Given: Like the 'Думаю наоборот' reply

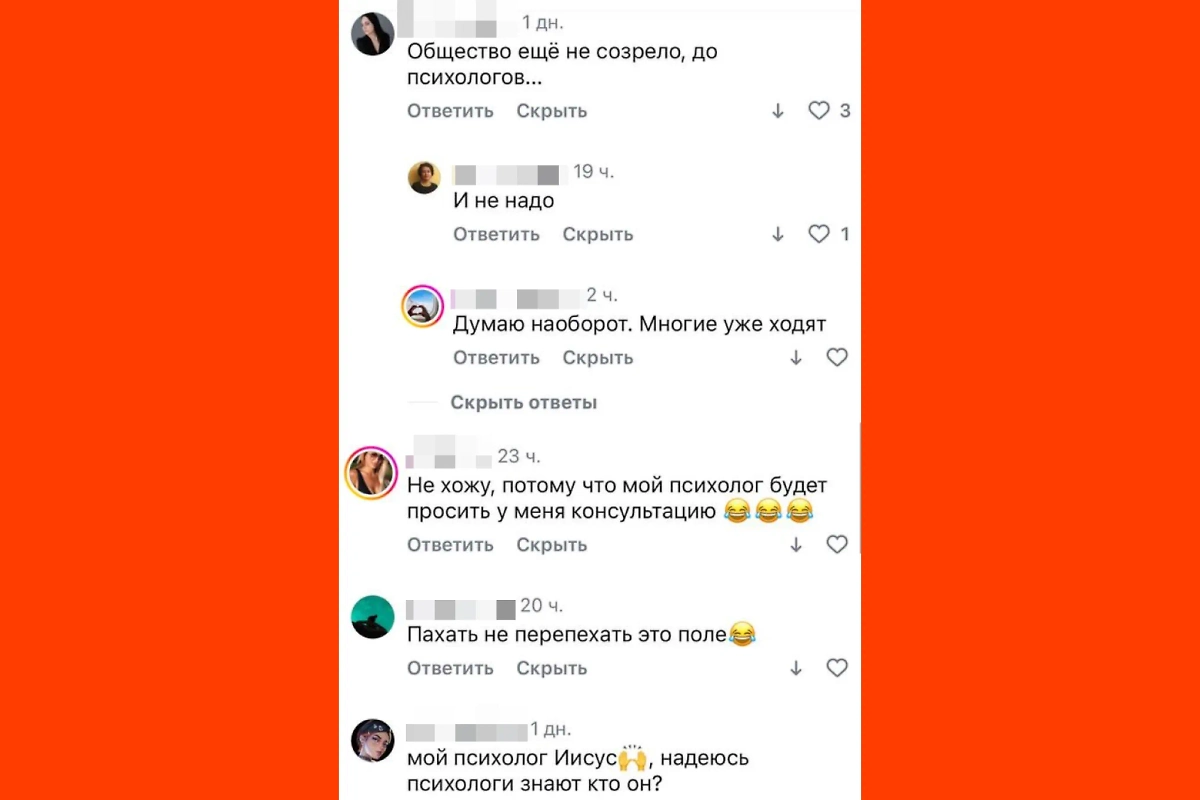Looking at the screenshot, I should click(837, 357).
